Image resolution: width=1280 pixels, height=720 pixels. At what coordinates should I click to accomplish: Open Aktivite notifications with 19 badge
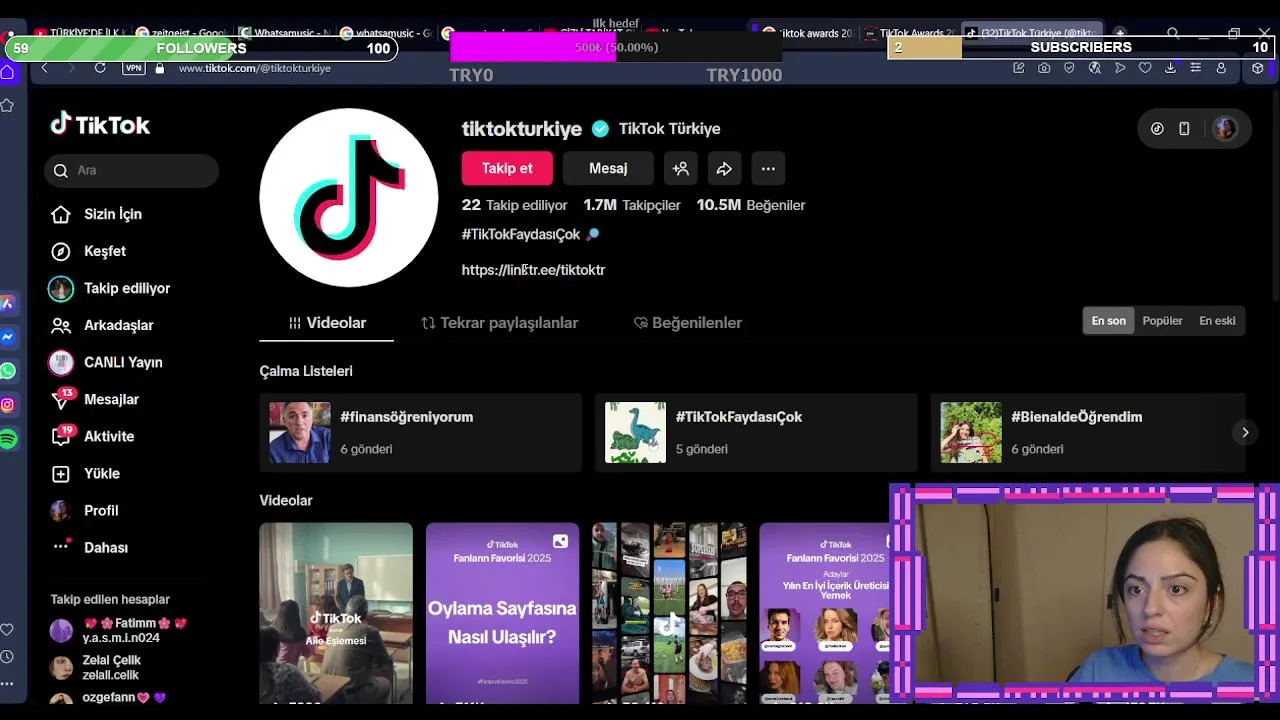[x=92, y=436]
